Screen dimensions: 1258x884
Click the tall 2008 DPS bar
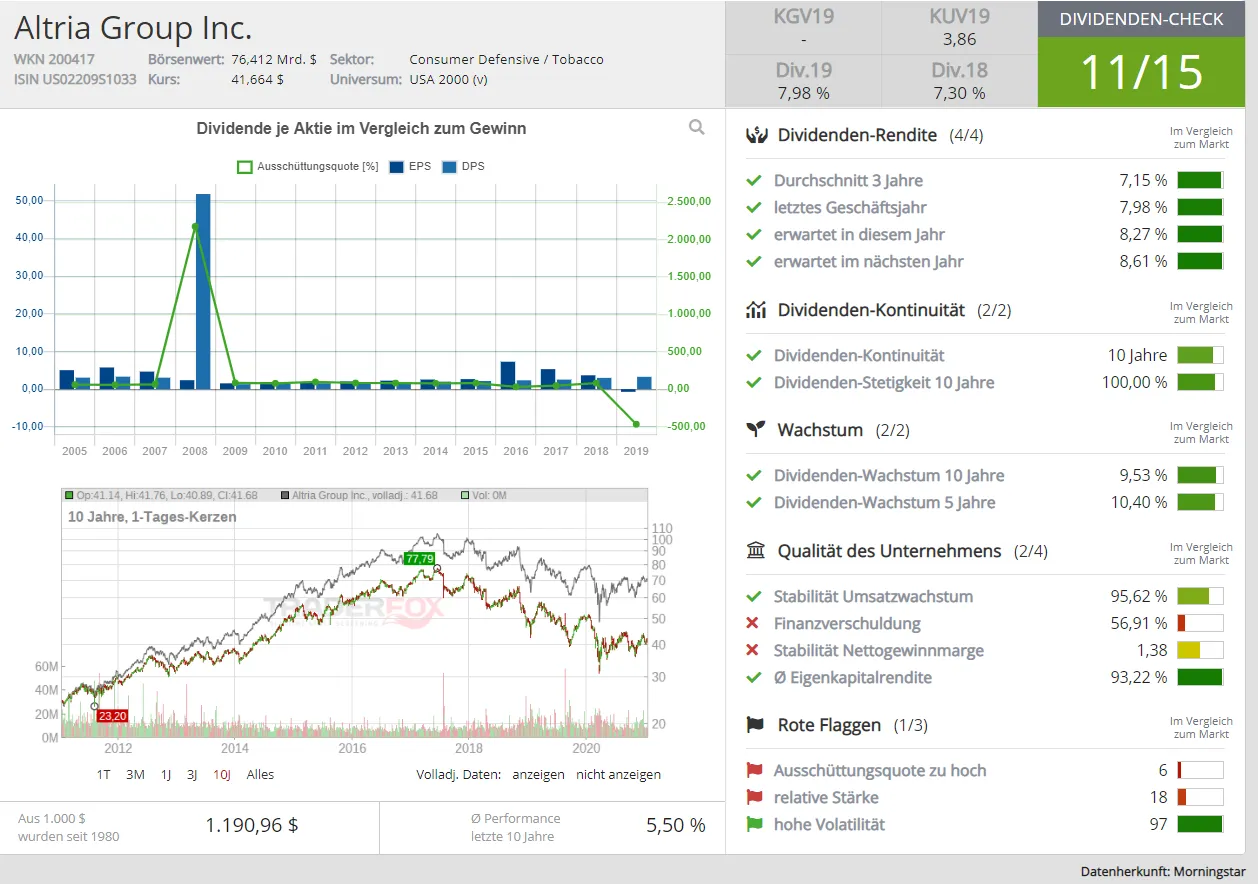203,291
